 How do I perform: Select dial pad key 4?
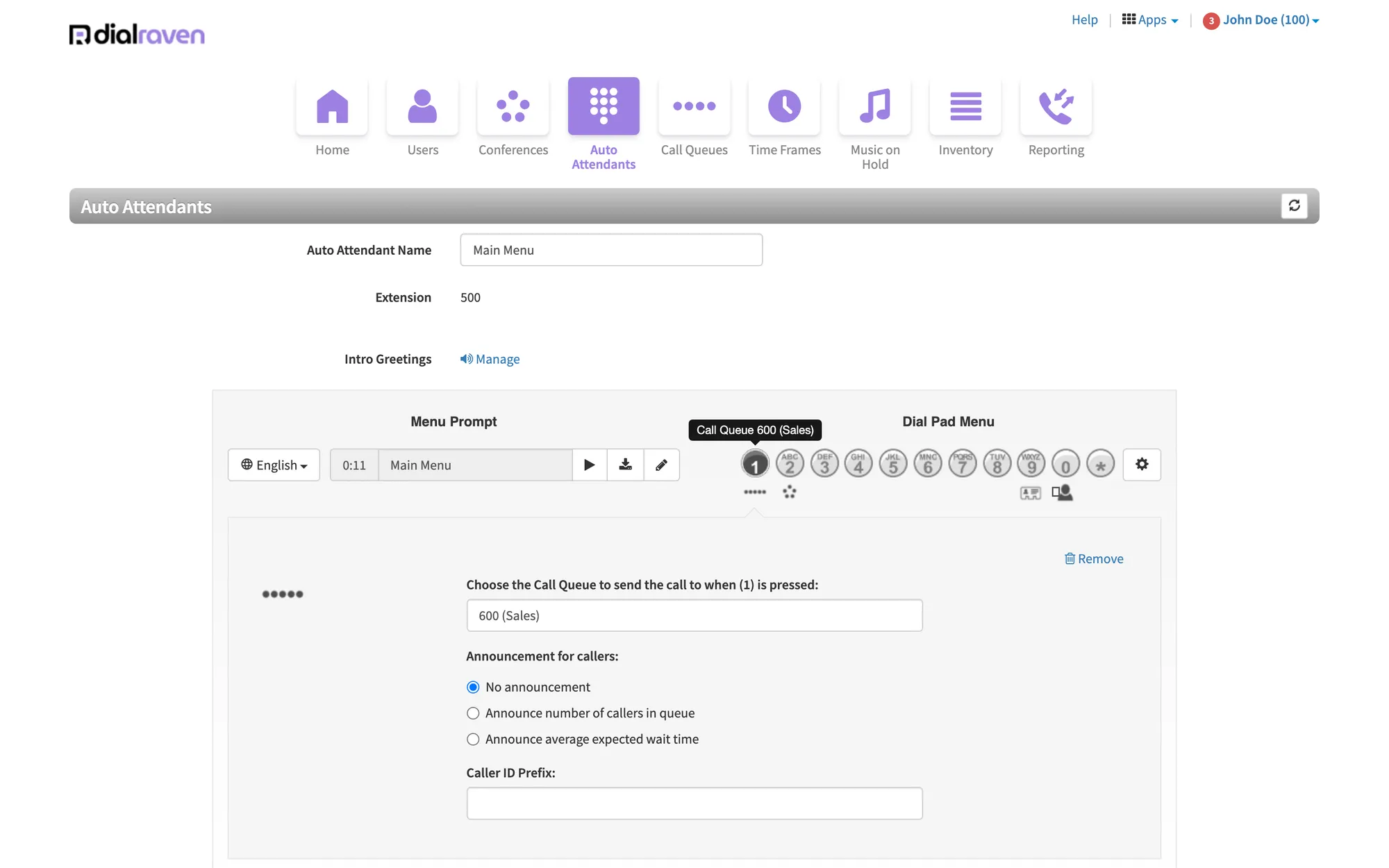[858, 464]
